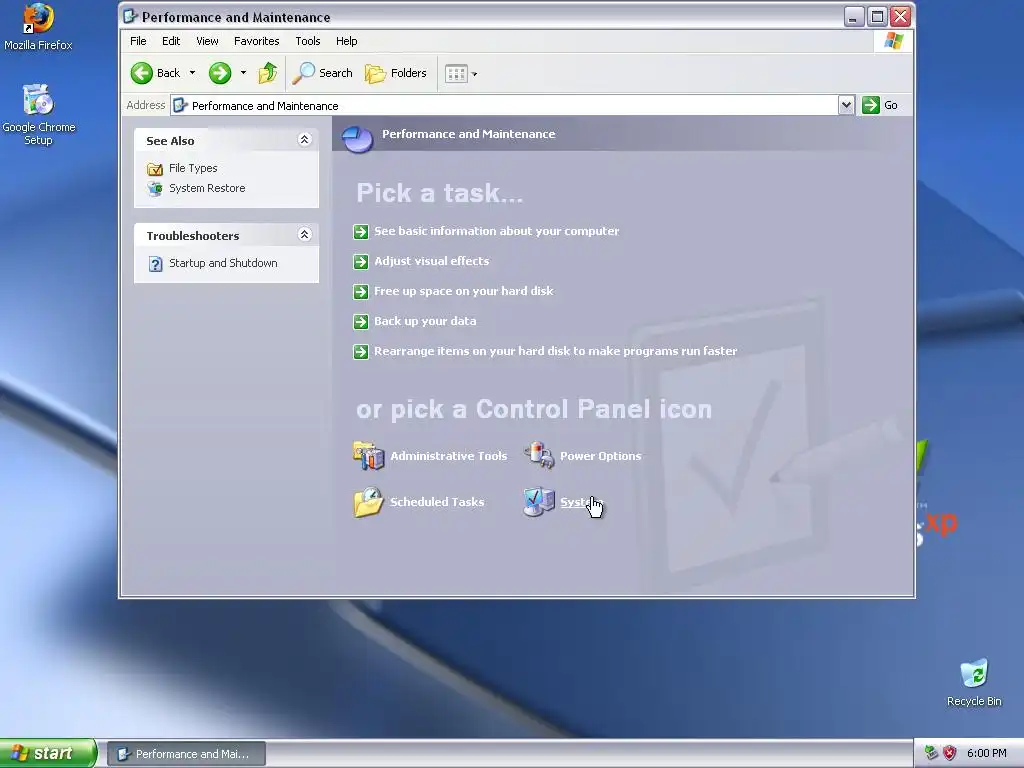The height and width of the screenshot is (768, 1024).
Task: Open the Help menu
Action: click(346, 41)
